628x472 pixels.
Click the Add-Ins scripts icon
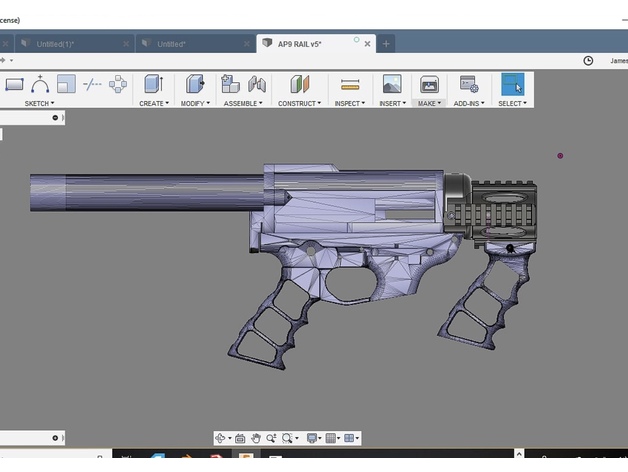point(468,85)
